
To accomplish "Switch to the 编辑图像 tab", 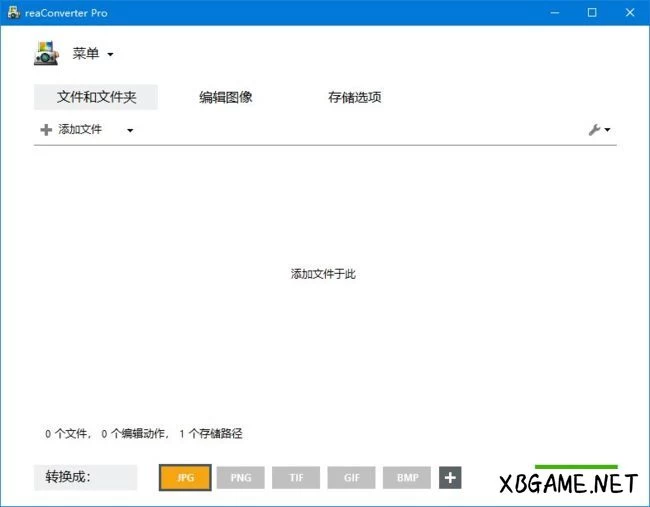I will pos(225,97).
